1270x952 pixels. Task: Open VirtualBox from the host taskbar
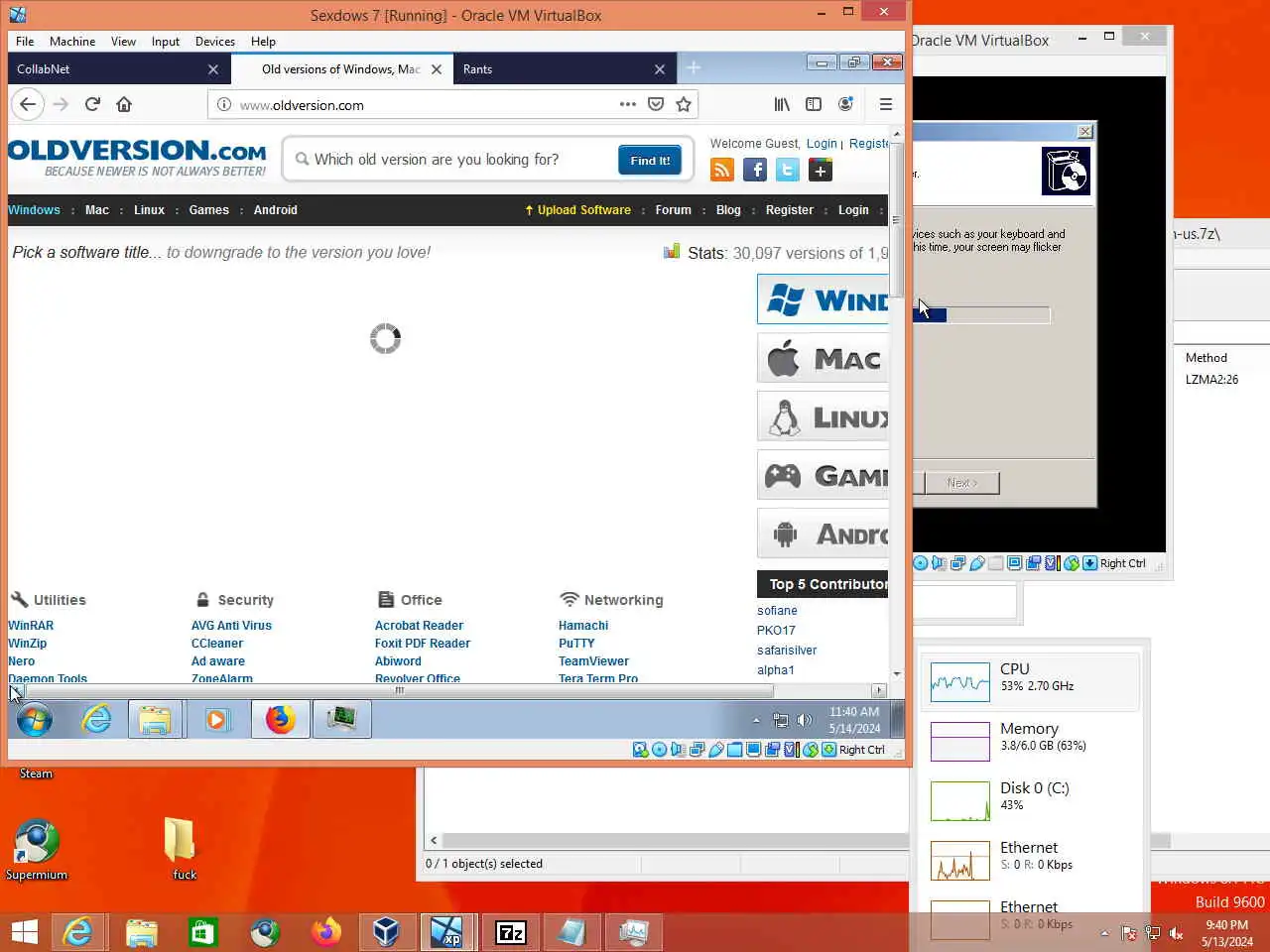point(386,932)
